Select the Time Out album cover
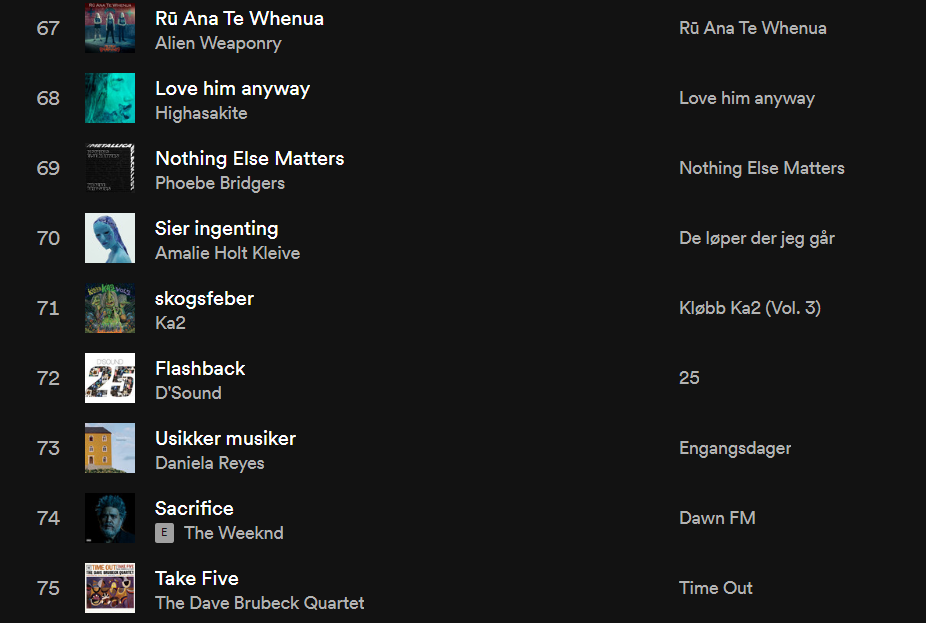 (x=110, y=588)
